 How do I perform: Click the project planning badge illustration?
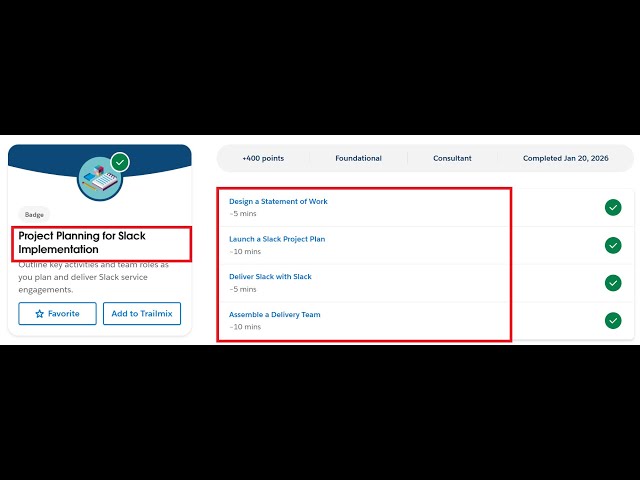(100, 179)
